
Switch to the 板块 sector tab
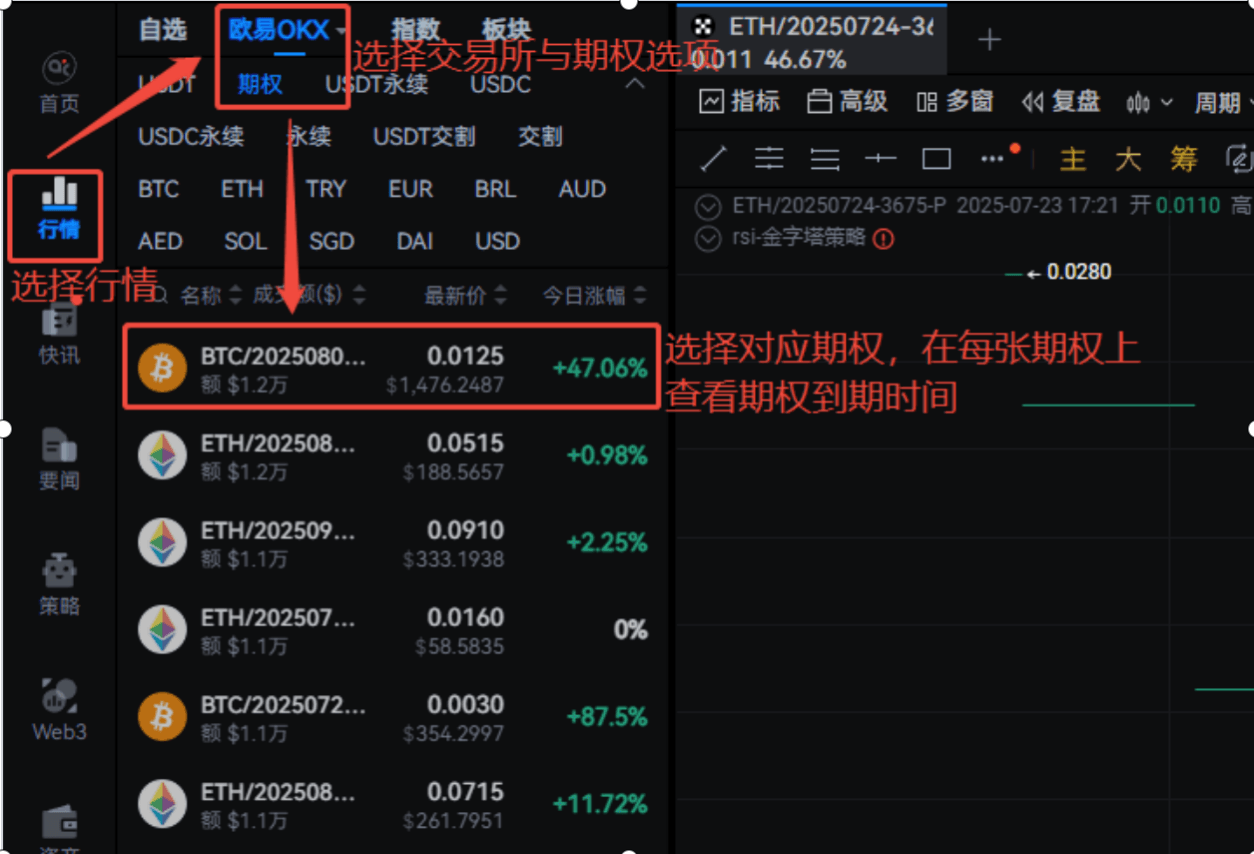coord(506,30)
